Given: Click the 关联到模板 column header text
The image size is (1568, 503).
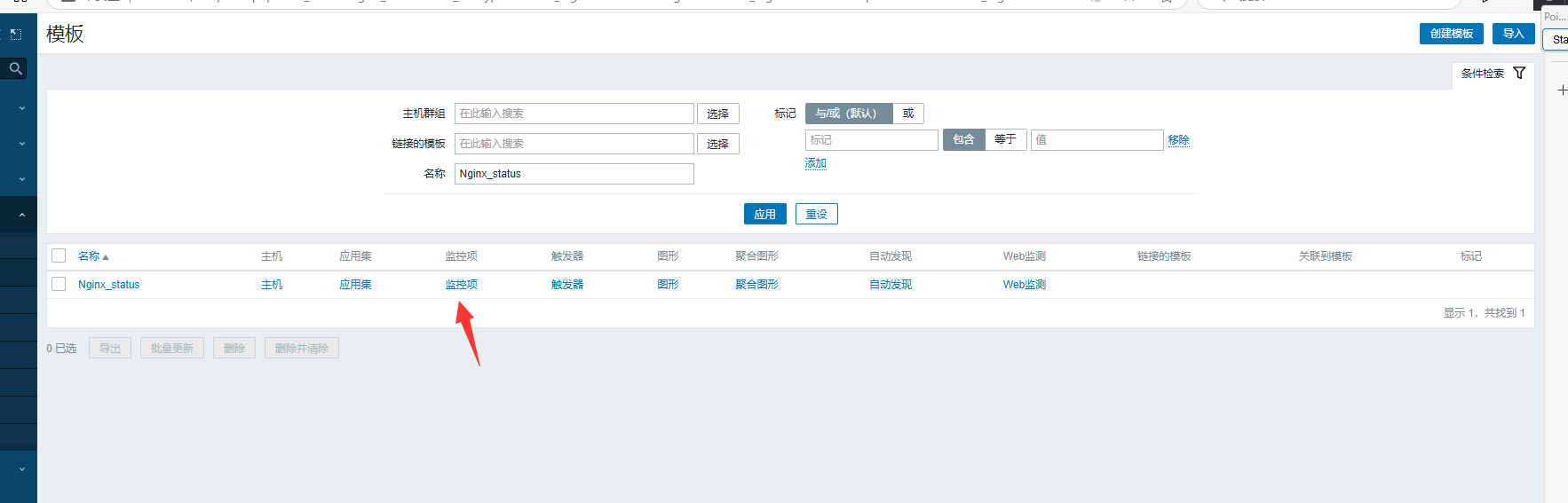Looking at the screenshot, I should pos(1326,256).
